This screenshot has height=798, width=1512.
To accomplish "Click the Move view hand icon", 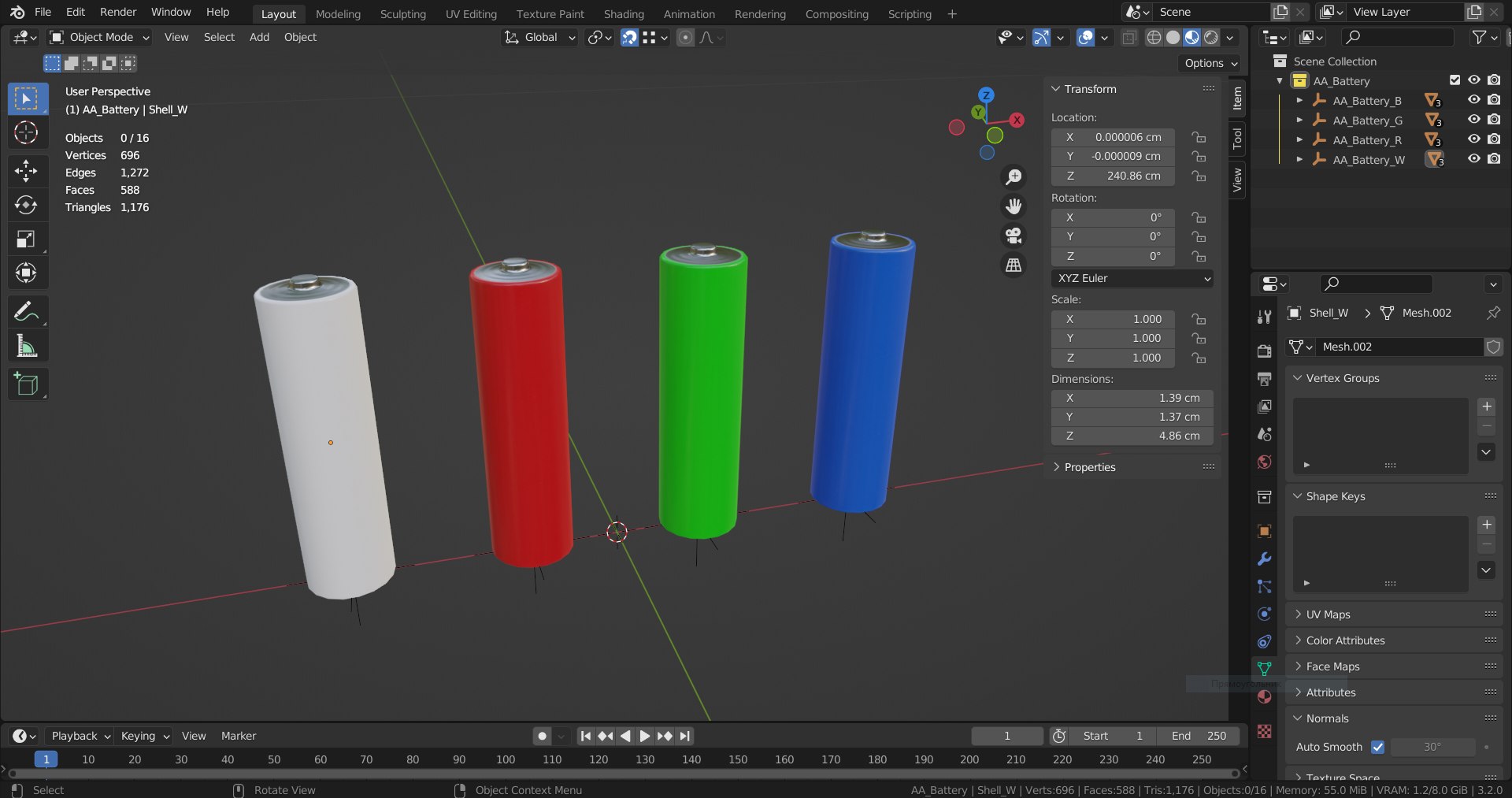I will pyautogui.click(x=1014, y=206).
